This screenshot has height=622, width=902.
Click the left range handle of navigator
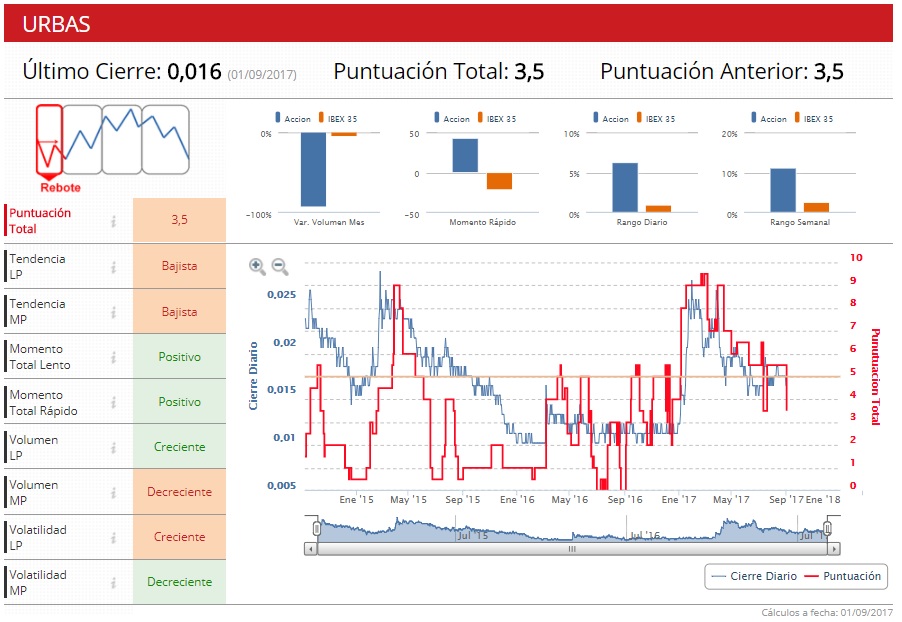(x=316, y=528)
